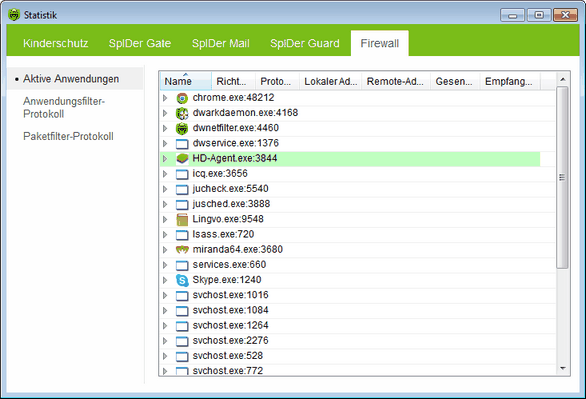Click the chrome.exe Chrome icon
This screenshot has height=399, width=586.
tap(182, 98)
